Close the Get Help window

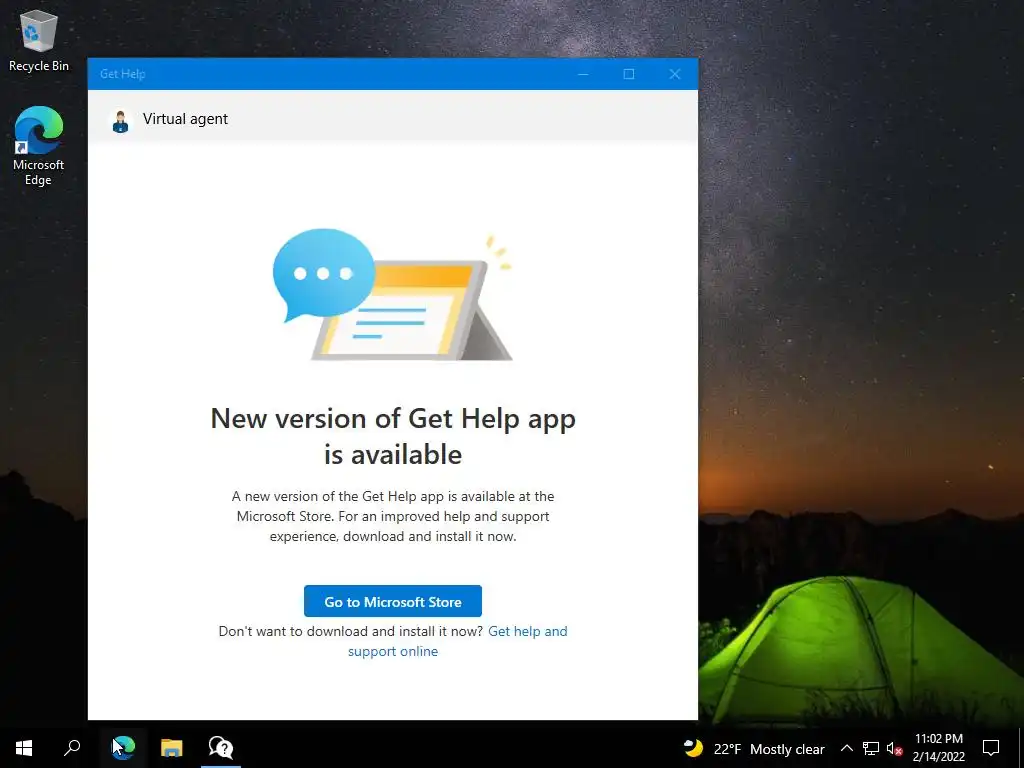(x=675, y=74)
